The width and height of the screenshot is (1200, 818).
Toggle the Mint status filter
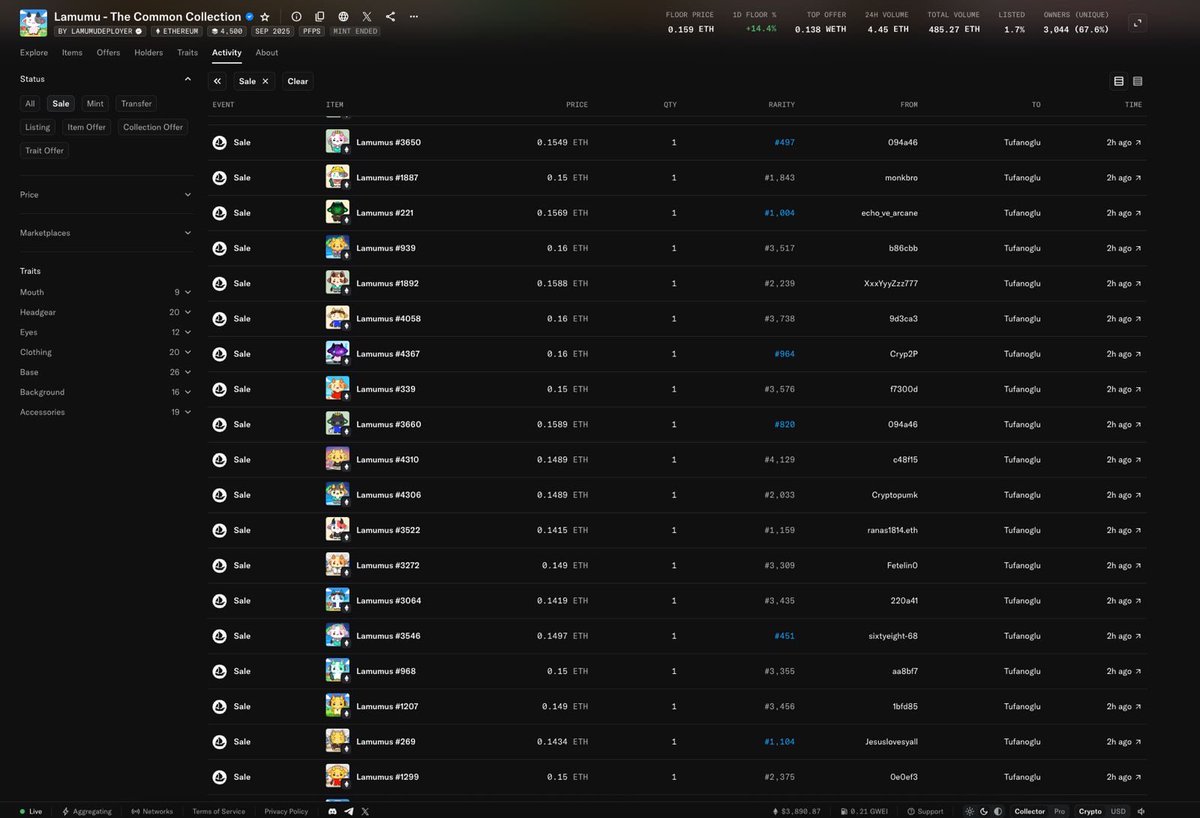95,103
